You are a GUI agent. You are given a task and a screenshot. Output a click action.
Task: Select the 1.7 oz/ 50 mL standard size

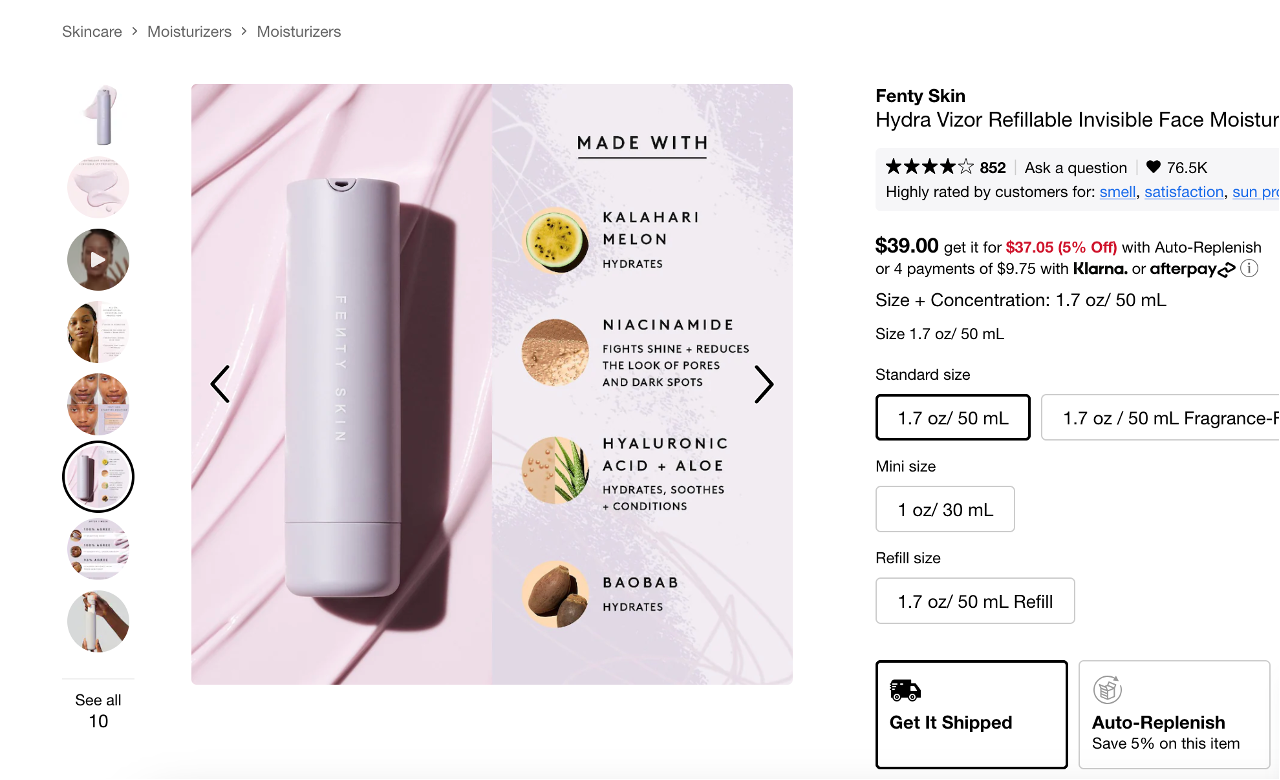point(953,418)
